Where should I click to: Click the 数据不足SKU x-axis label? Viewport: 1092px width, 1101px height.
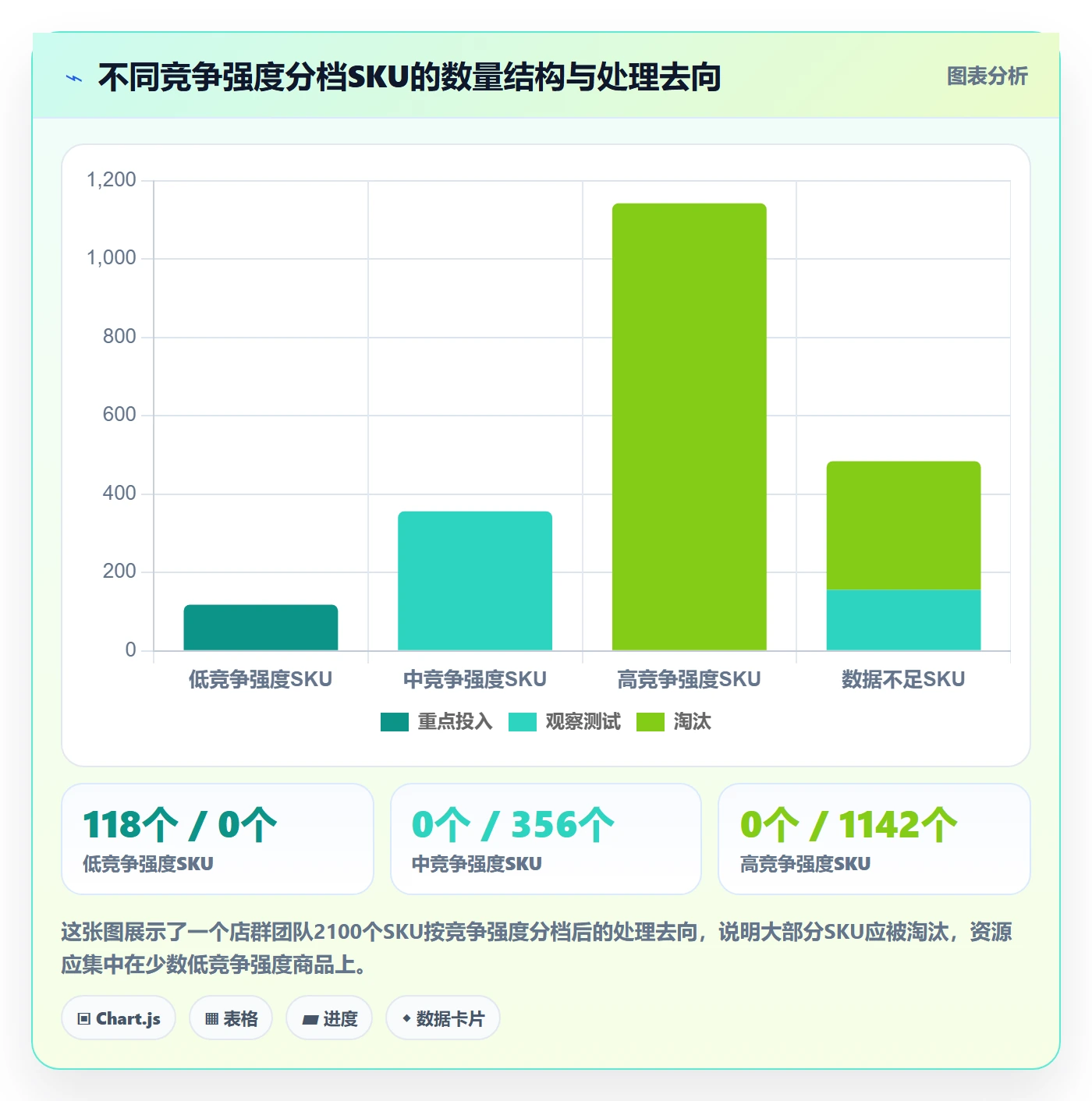(x=903, y=679)
